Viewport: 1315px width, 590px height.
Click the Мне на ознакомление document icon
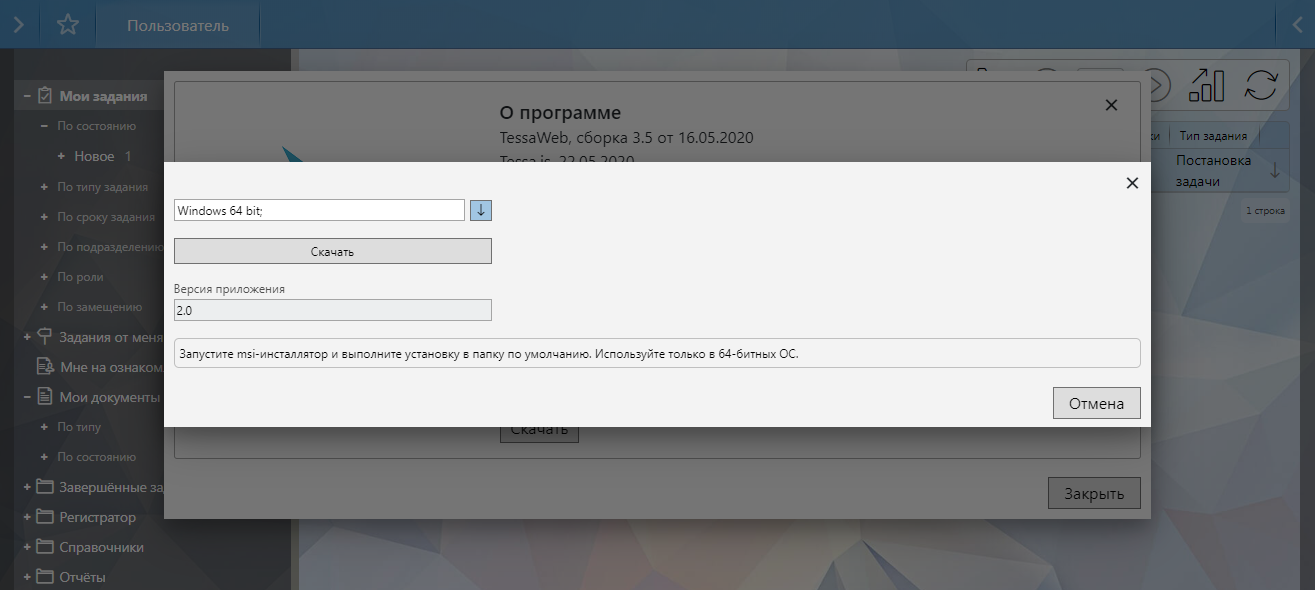coord(45,367)
